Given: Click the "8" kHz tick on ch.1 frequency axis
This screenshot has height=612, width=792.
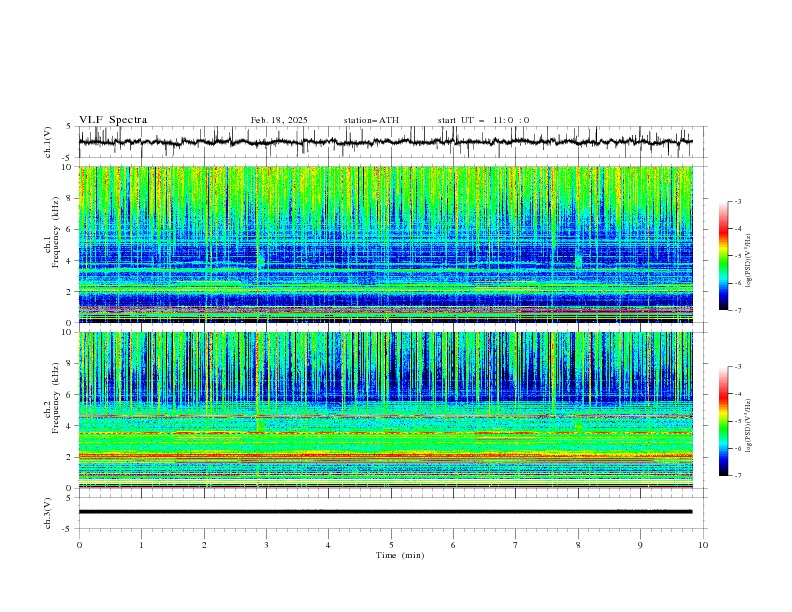Looking at the screenshot, I should (x=71, y=198).
